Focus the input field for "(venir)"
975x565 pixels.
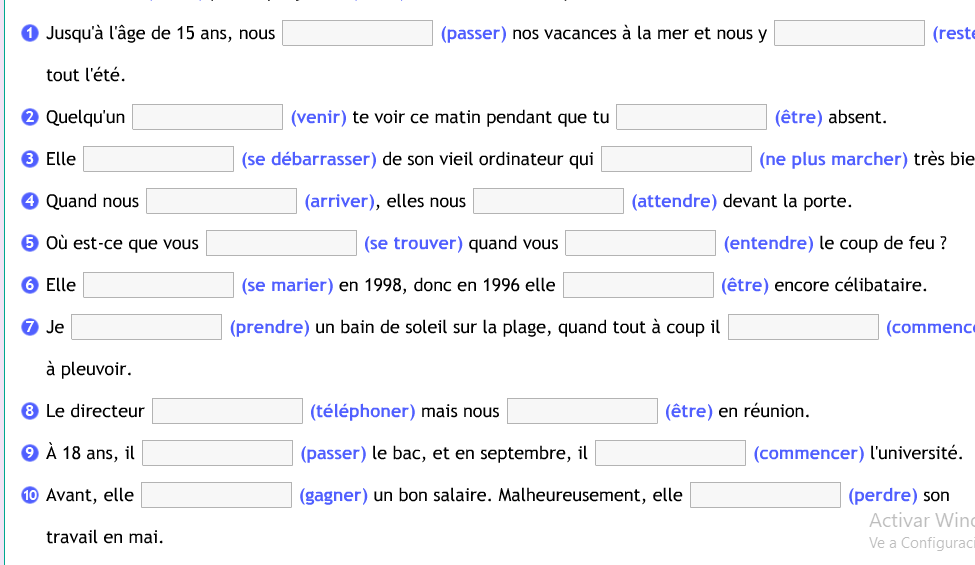208,117
